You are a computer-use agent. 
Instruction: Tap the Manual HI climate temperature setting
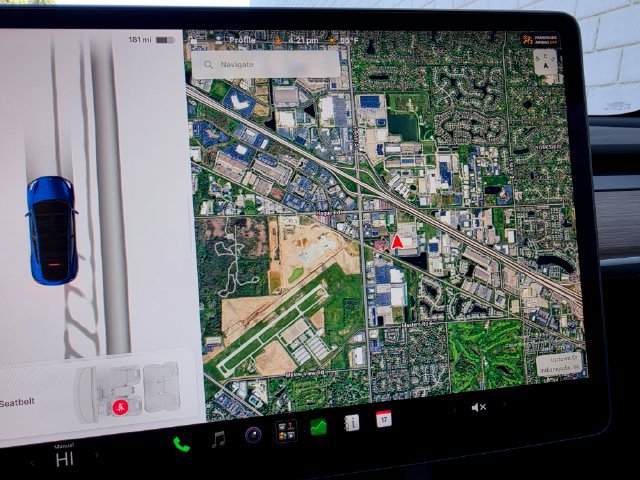coord(64,456)
